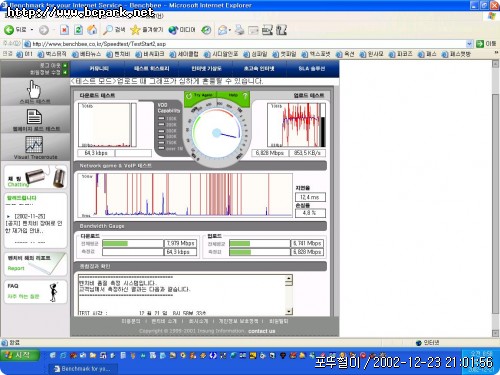Viewport: 500px width, 375px height.
Task: Open the 인터넷 기상도 navigation tab
Action: point(206,69)
